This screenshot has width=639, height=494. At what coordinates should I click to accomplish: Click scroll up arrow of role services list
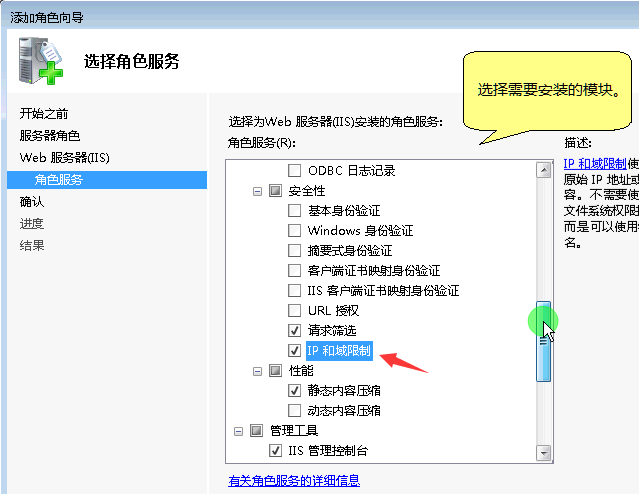click(543, 171)
